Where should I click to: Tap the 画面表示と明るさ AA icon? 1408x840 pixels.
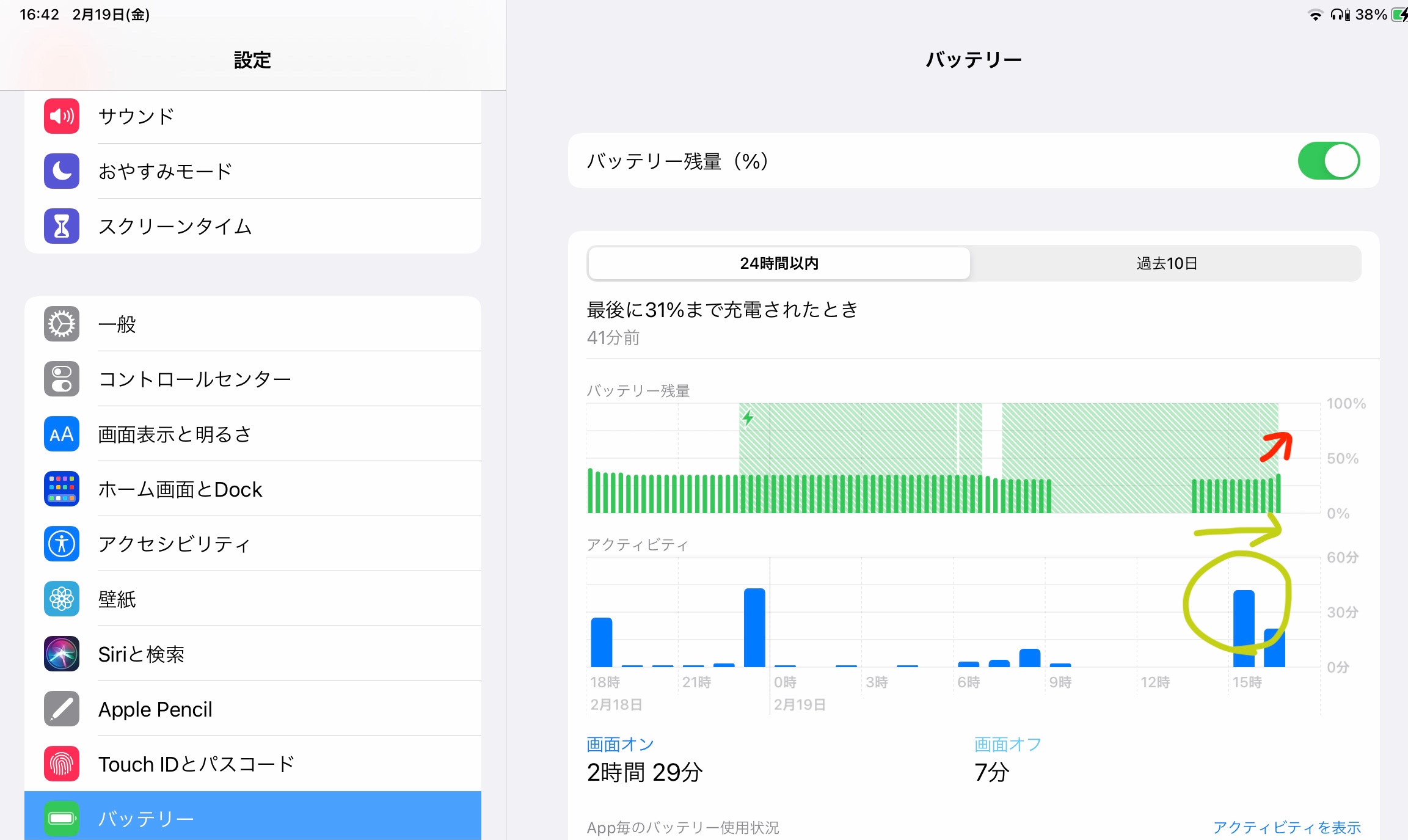coord(62,434)
